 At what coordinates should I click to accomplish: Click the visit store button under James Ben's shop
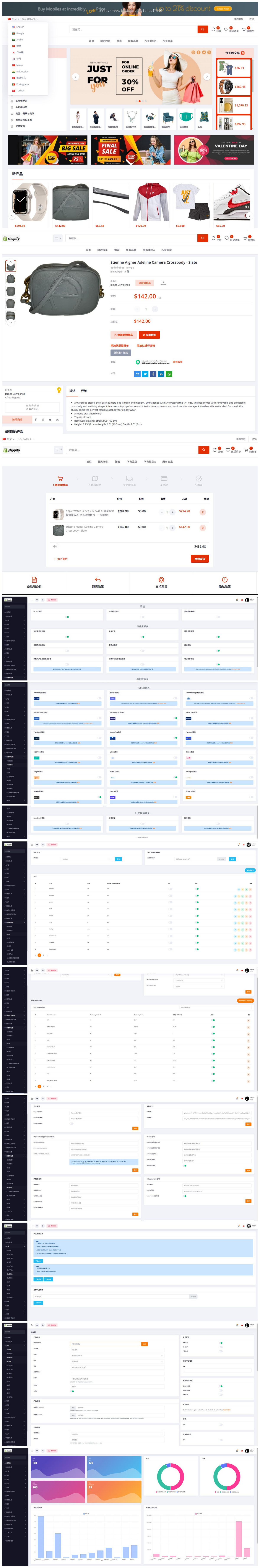pyautogui.click(x=17, y=419)
